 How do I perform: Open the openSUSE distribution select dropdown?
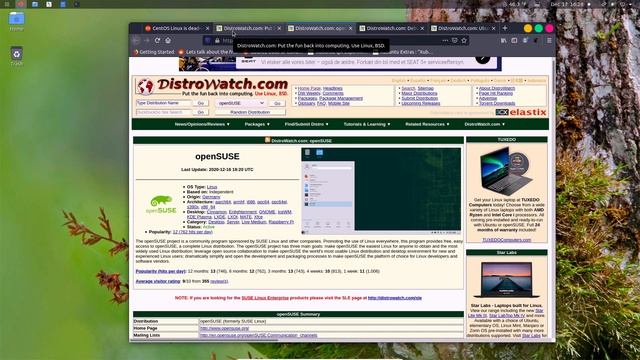click(241, 103)
